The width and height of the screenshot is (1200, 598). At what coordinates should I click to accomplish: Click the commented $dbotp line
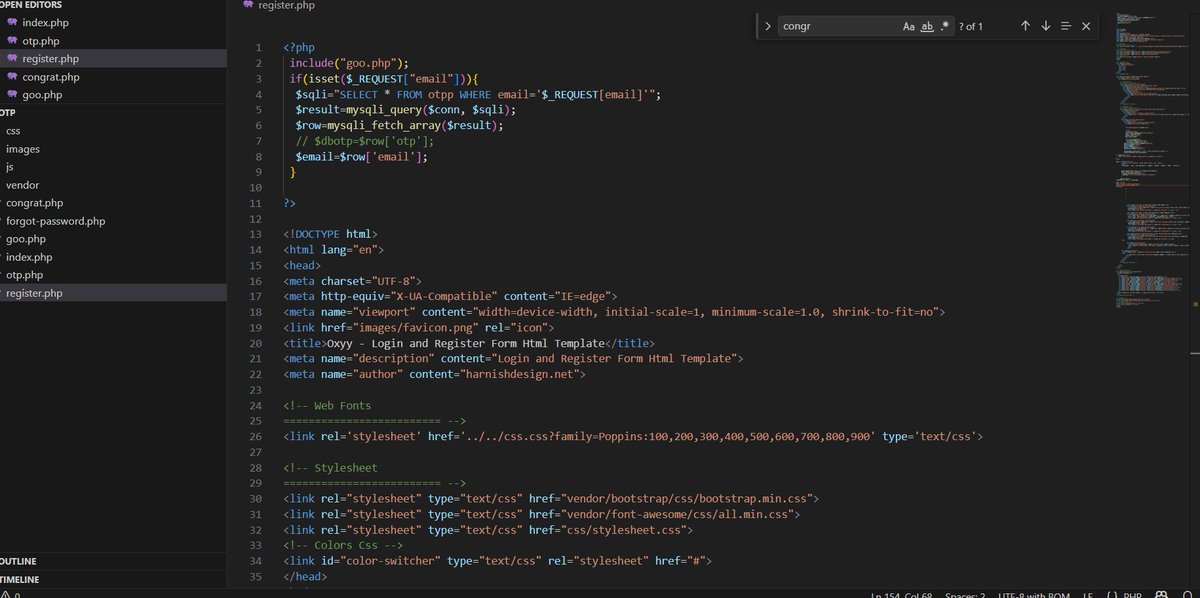point(366,141)
